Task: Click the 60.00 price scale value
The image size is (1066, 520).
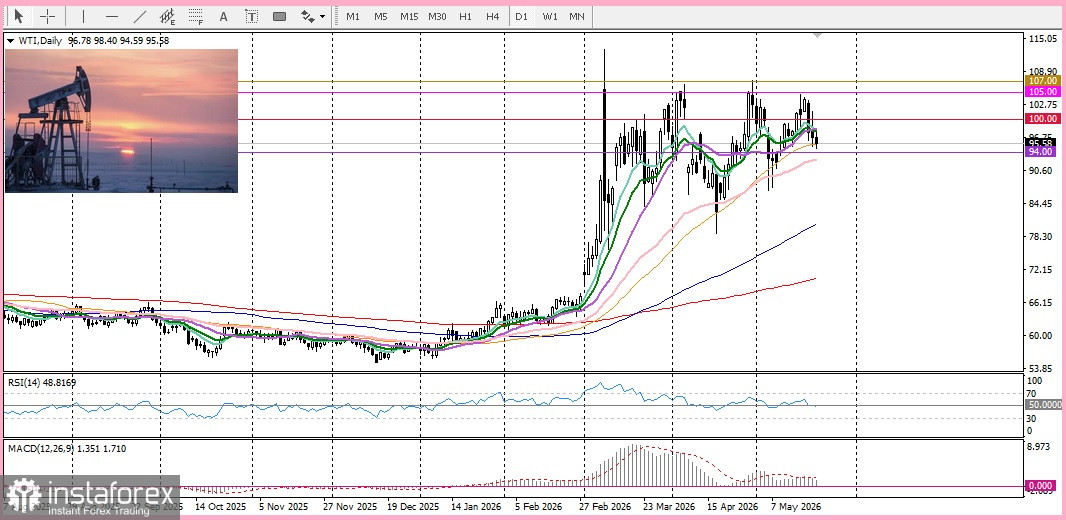Action: point(1041,335)
